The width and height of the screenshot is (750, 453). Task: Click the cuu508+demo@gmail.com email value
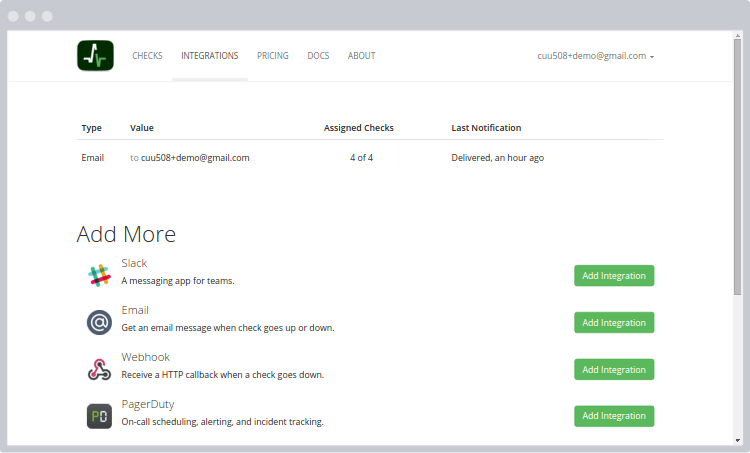[x=194, y=158]
